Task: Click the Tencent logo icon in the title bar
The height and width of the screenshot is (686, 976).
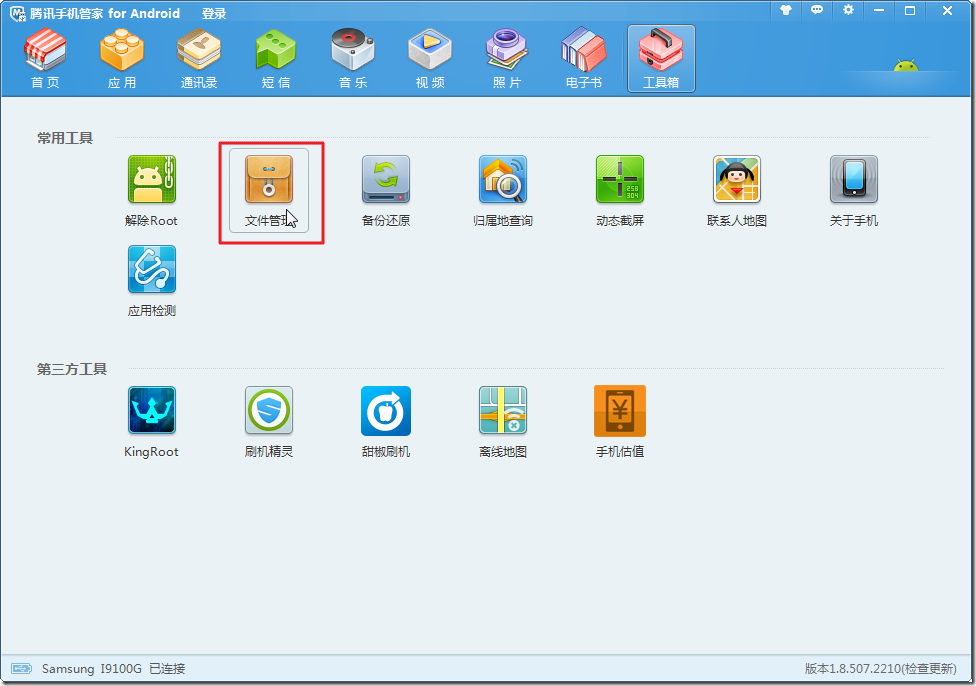Action: click(18, 14)
